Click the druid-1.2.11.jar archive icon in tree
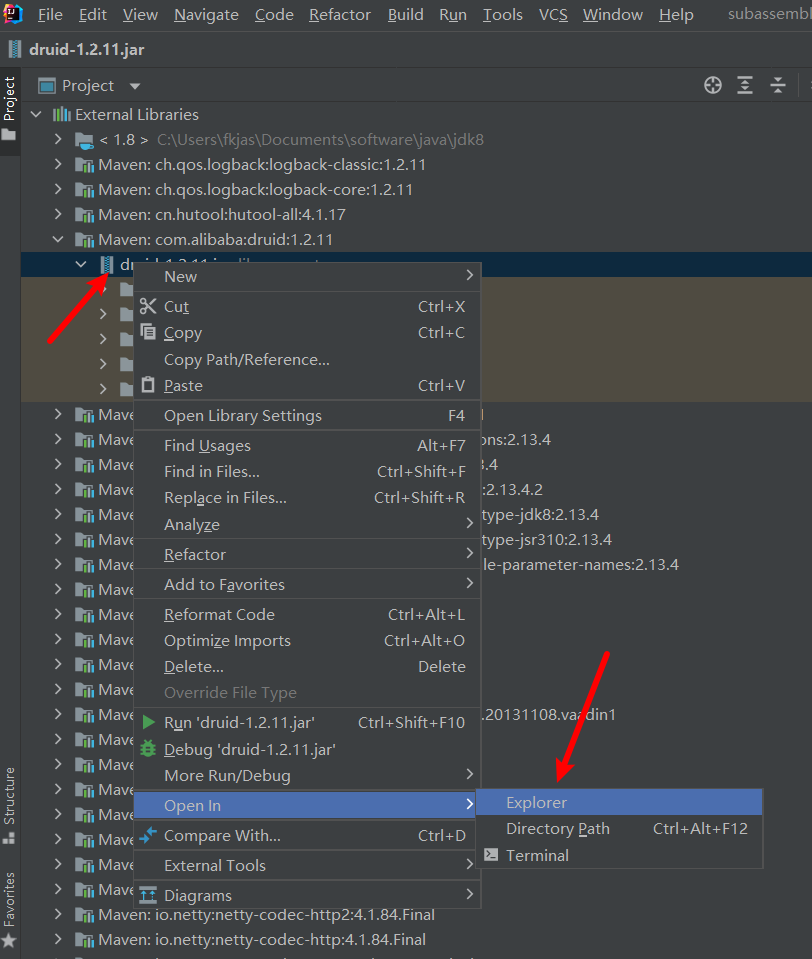Image resolution: width=812 pixels, height=959 pixels. 106,265
